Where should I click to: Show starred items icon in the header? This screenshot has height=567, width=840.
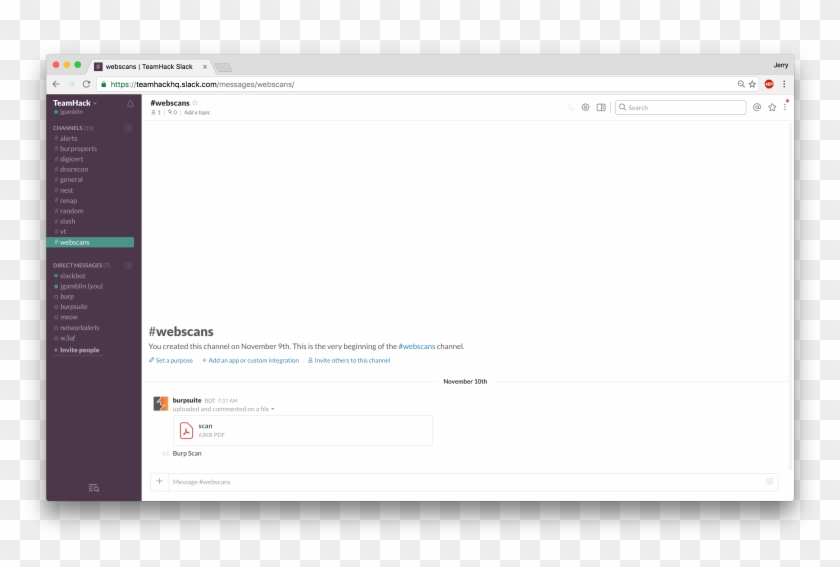[x=772, y=107]
